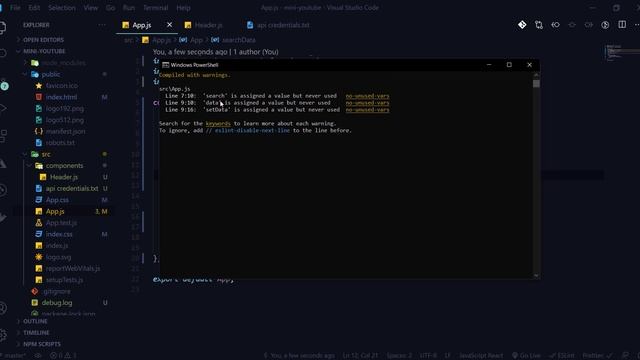The height and width of the screenshot is (360, 640).
Task: Open index.css in the explorer
Action: 59,234
